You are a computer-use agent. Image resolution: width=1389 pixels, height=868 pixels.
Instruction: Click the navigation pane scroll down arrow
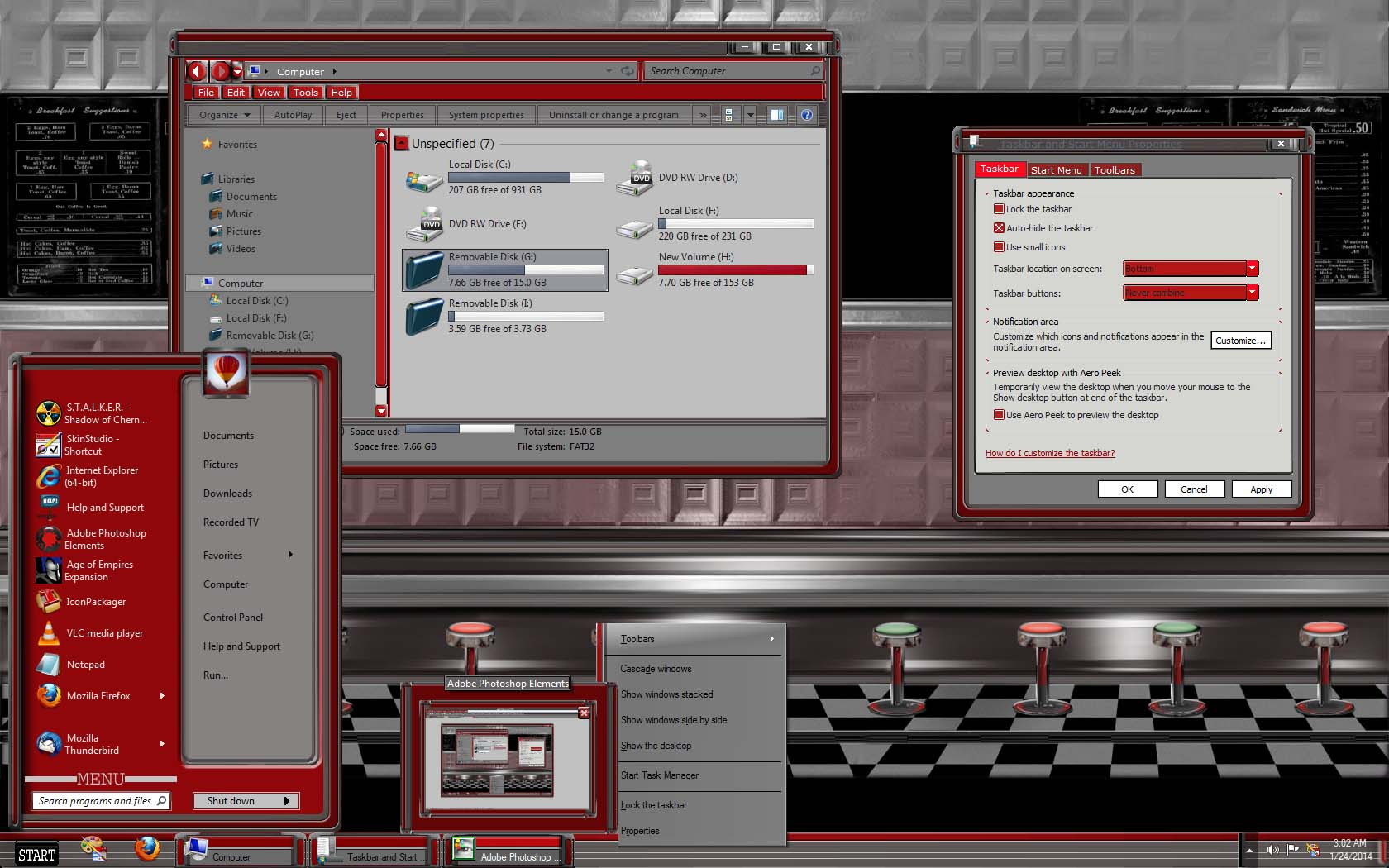tap(381, 410)
